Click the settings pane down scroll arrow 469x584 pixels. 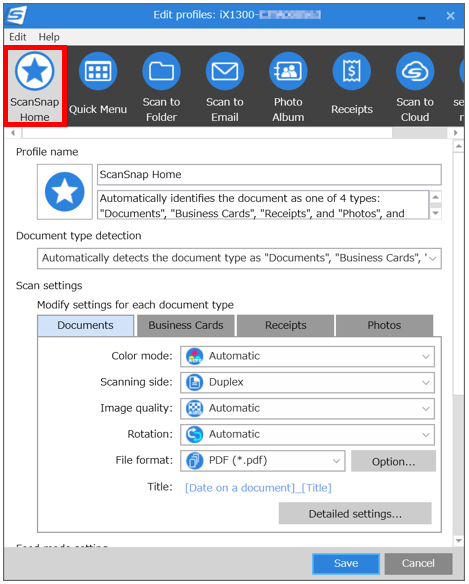[x=459, y=540]
